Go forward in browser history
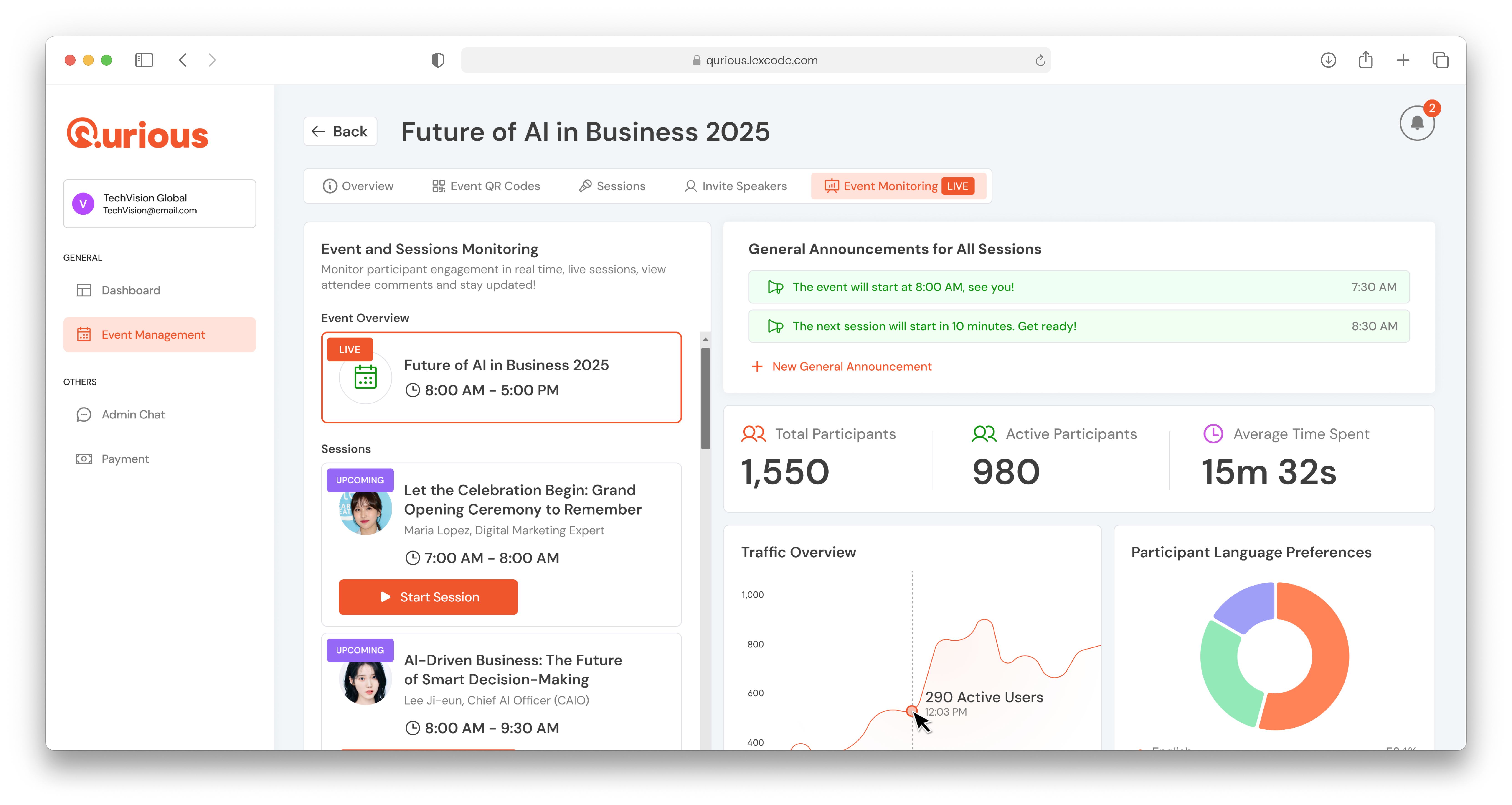Image resolution: width=1512 pixels, height=805 pixels. point(213,60)
